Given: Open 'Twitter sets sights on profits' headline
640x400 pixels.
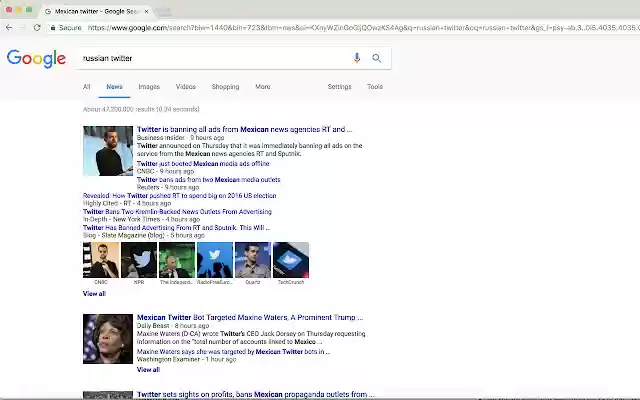Looking at the screenshot, I should click(256, 394).
